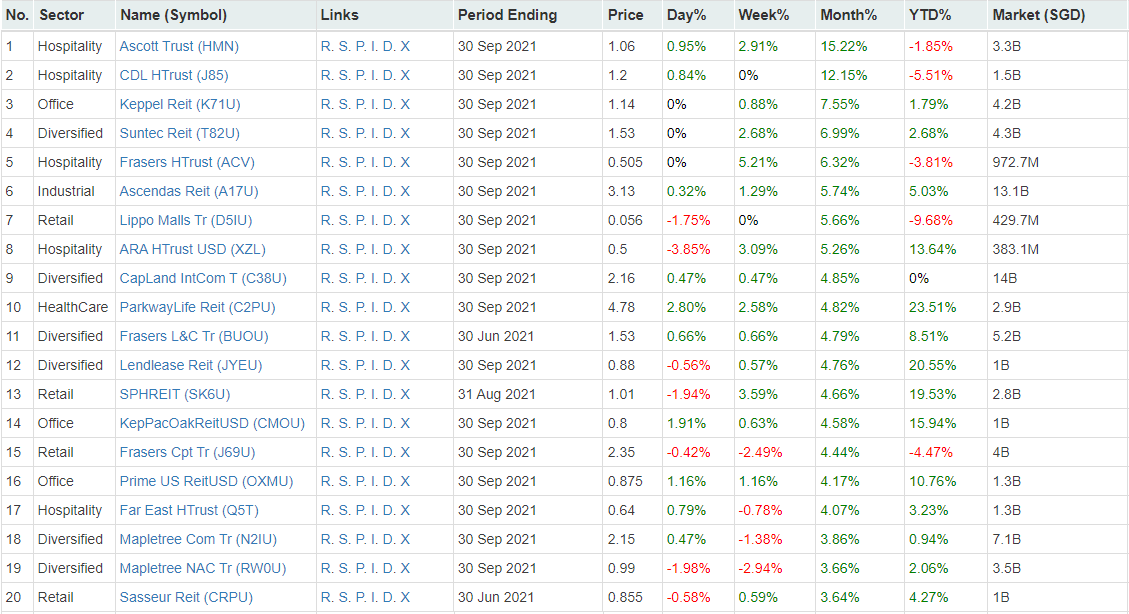
Task: Open Prime US ReitUSD (OXMU) link
Action: (207, 481)
